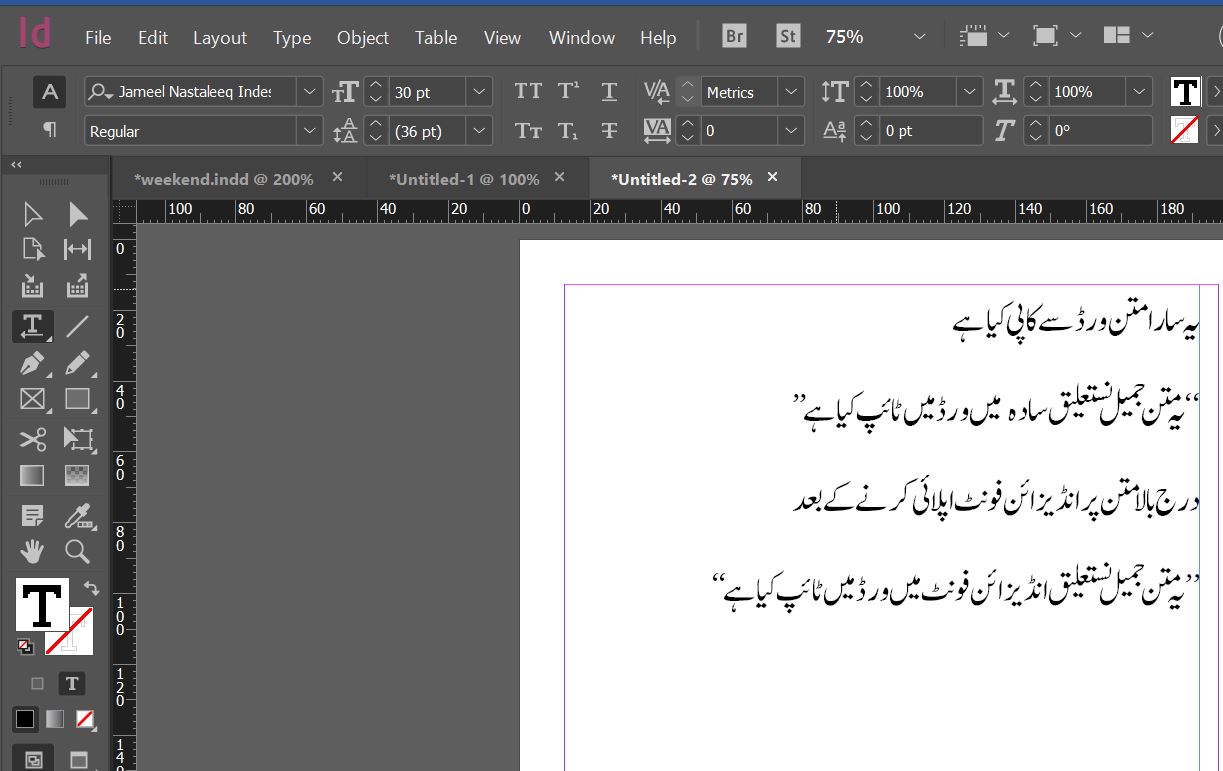Expand the 75% zoom level dropdown
This screenshot has height=771, width=1223.
[x=919, y=37]
